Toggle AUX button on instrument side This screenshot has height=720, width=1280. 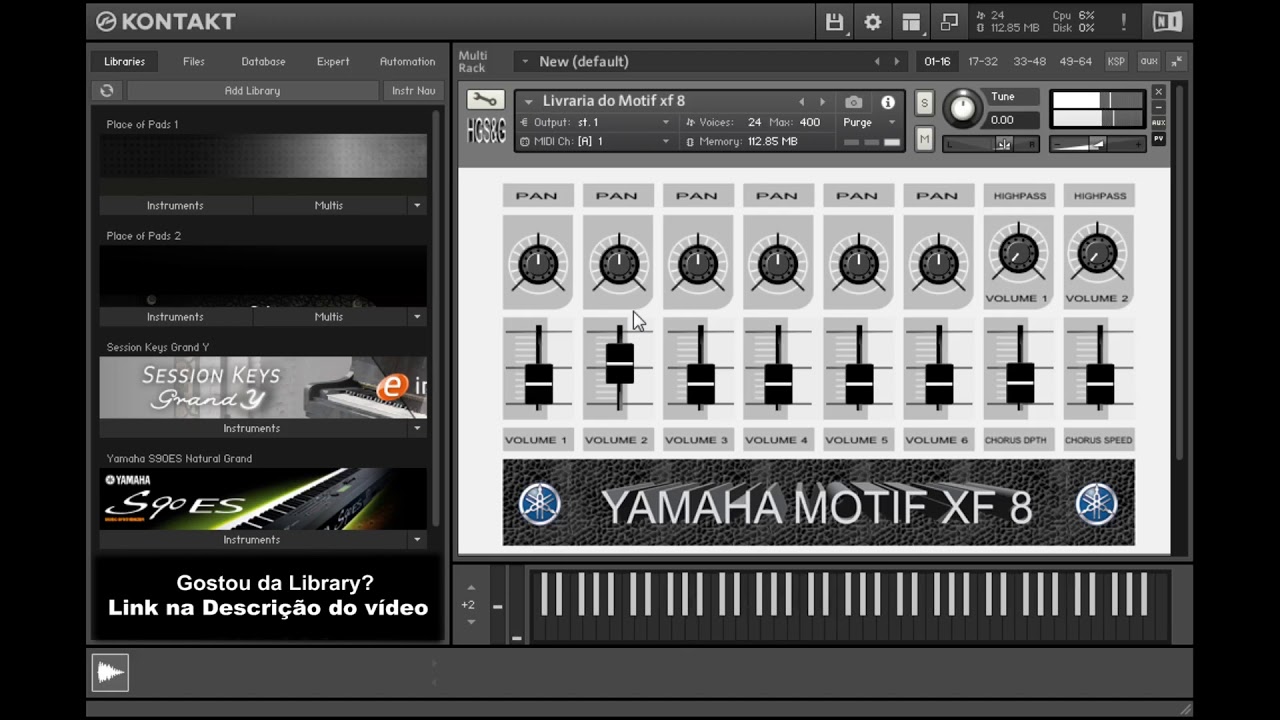point(1159,123)
